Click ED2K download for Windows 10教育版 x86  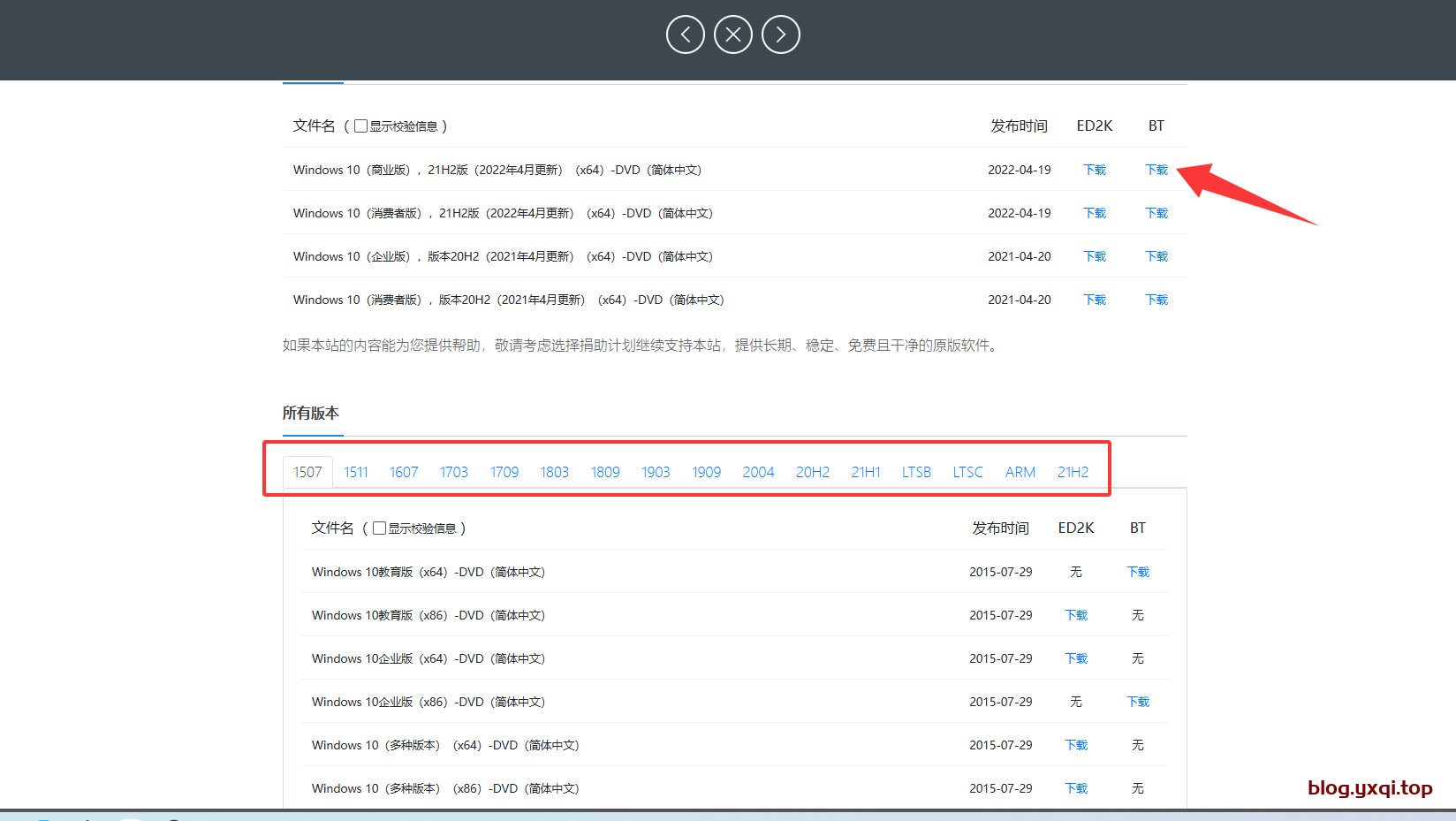pos(1075,615)
